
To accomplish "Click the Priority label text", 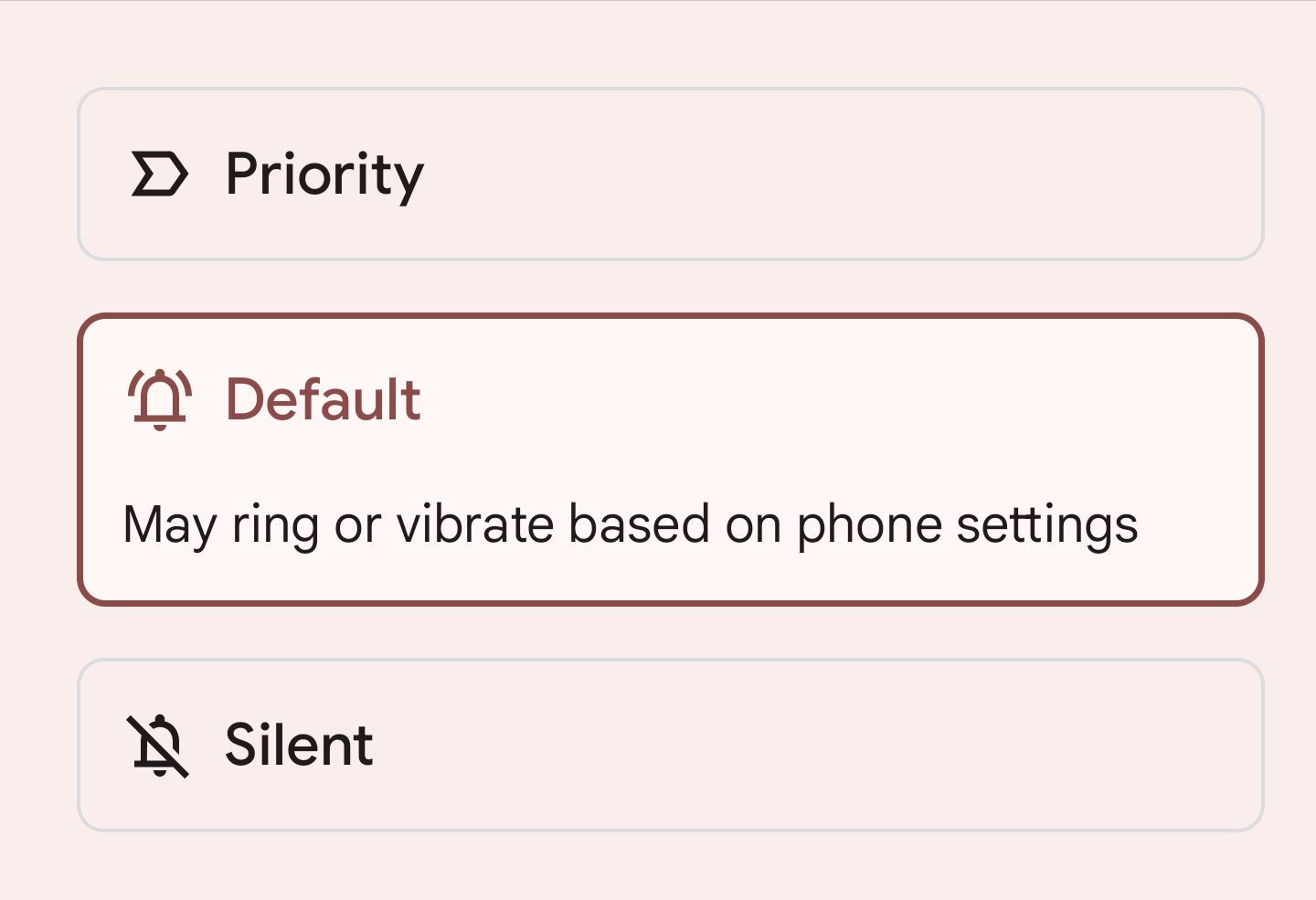I will (324, 174).
